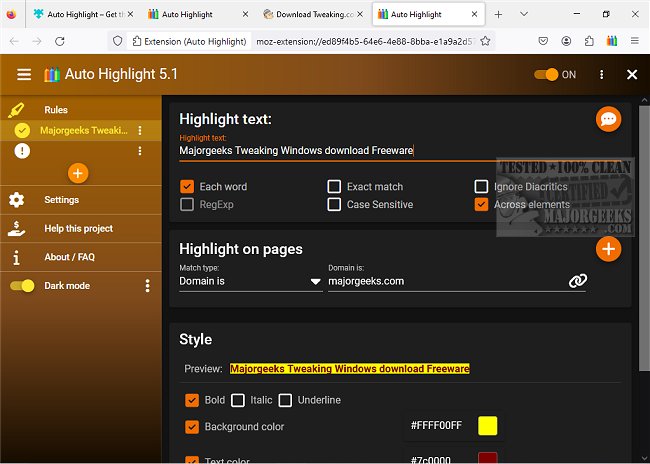Go forward in browser history
The height and width of the screenshot is (464, 650).
(37, 41)
